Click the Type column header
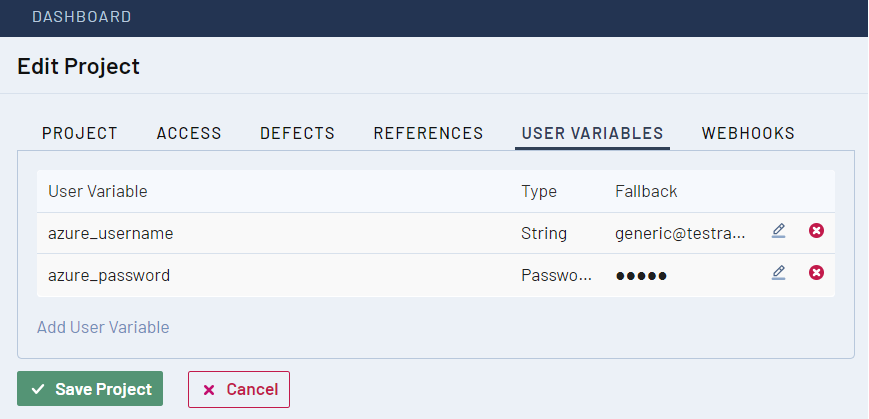Viewport: 869px width, 419px height. tap(539, 191)
